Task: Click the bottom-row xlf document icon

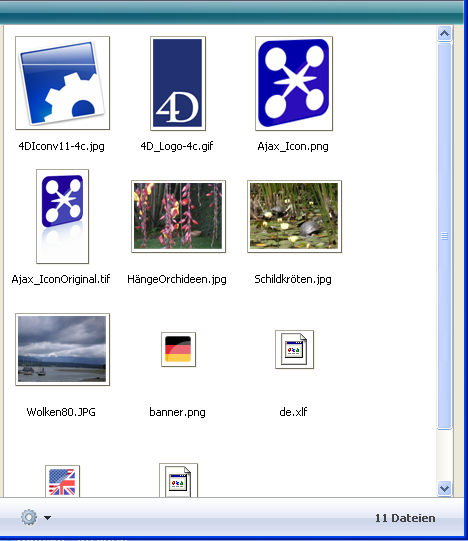Action: click(178, 480)
